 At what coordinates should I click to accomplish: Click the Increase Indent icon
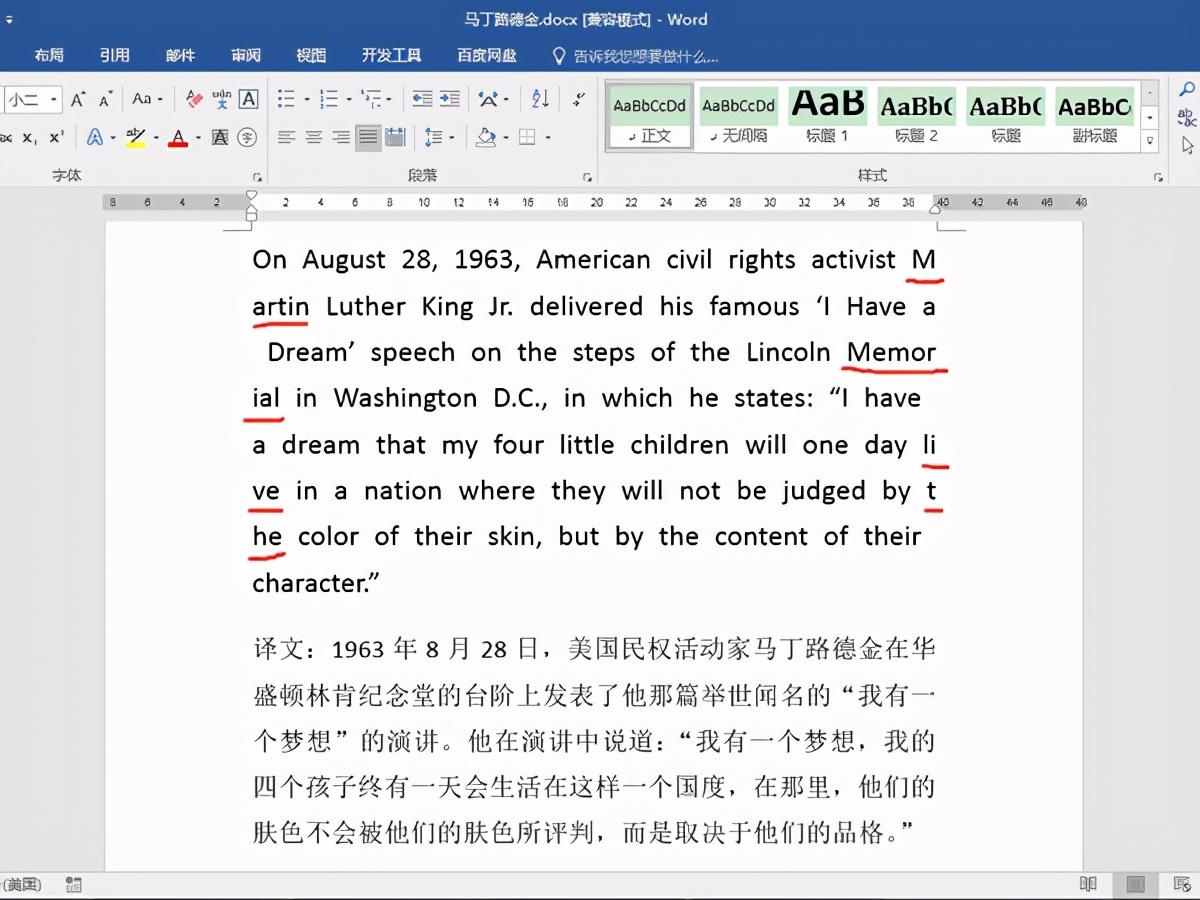pos(449,99)
